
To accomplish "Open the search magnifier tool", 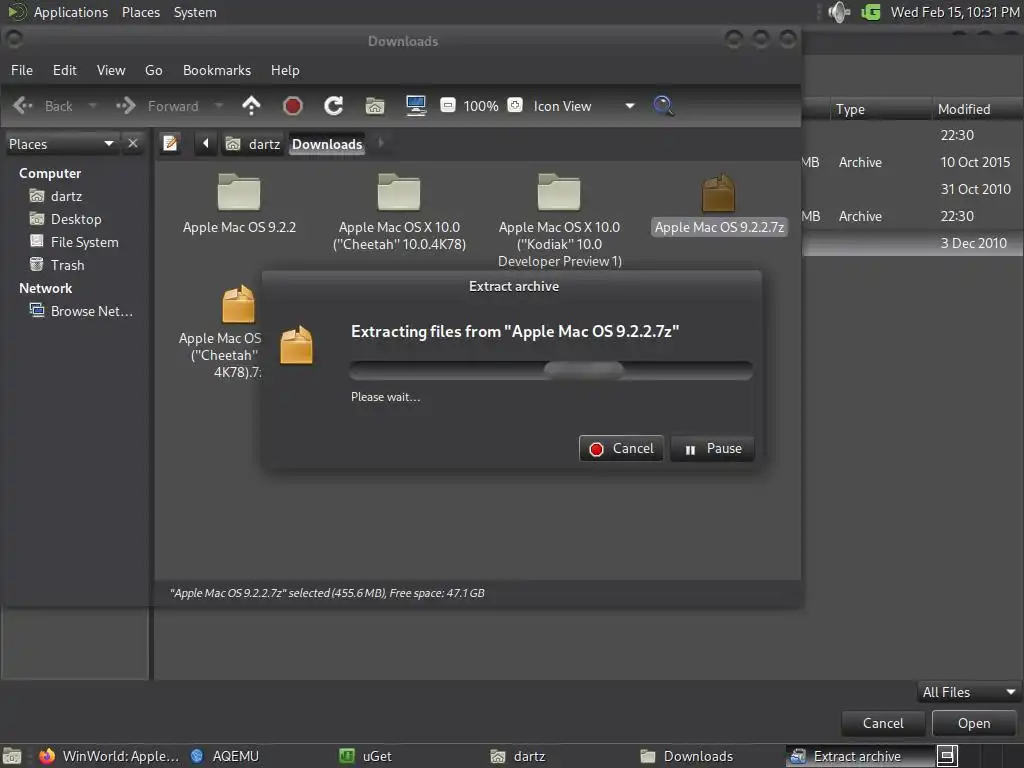I will [664, 106].
